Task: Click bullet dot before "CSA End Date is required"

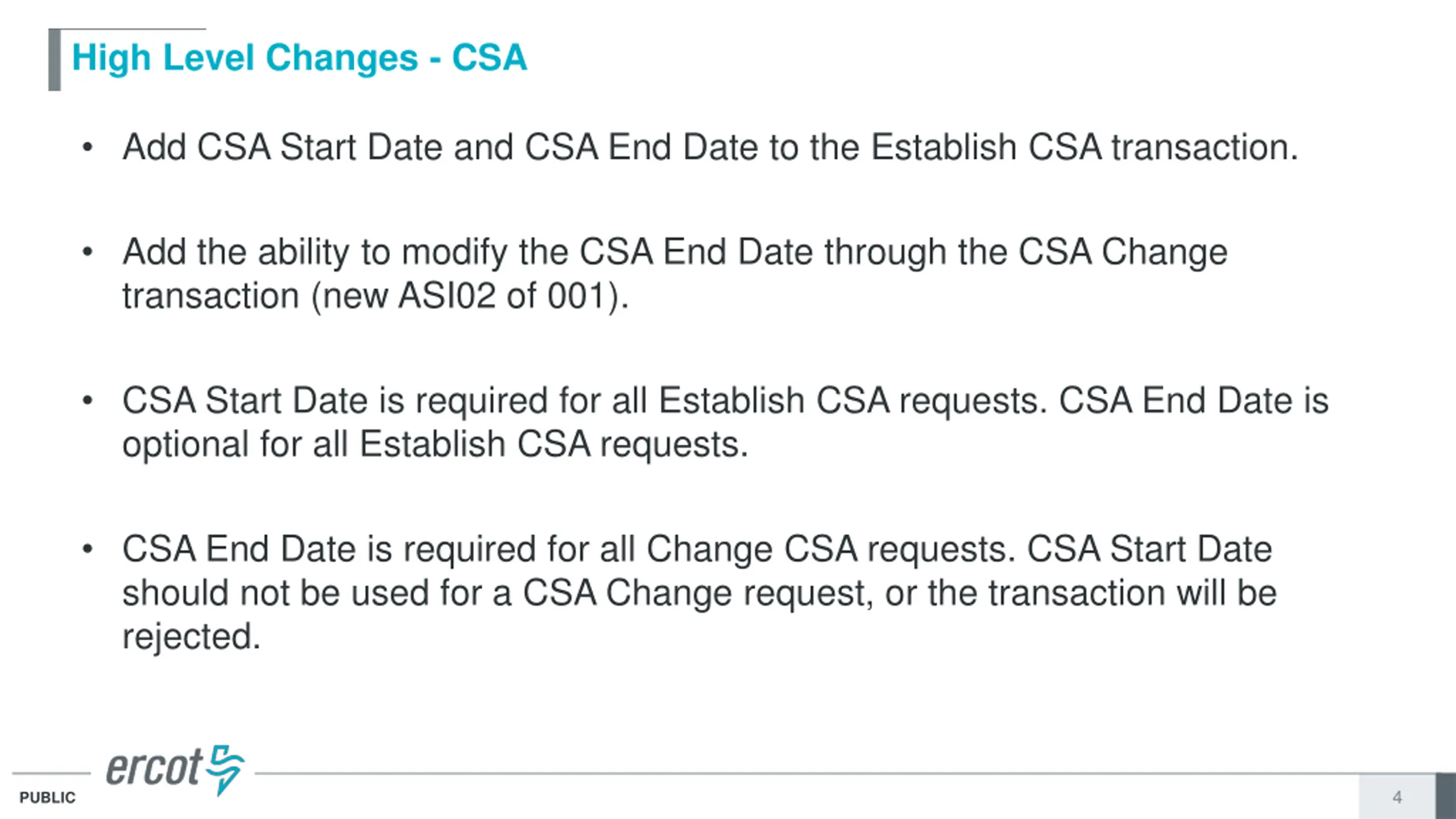Action: [x=87, y=549]
